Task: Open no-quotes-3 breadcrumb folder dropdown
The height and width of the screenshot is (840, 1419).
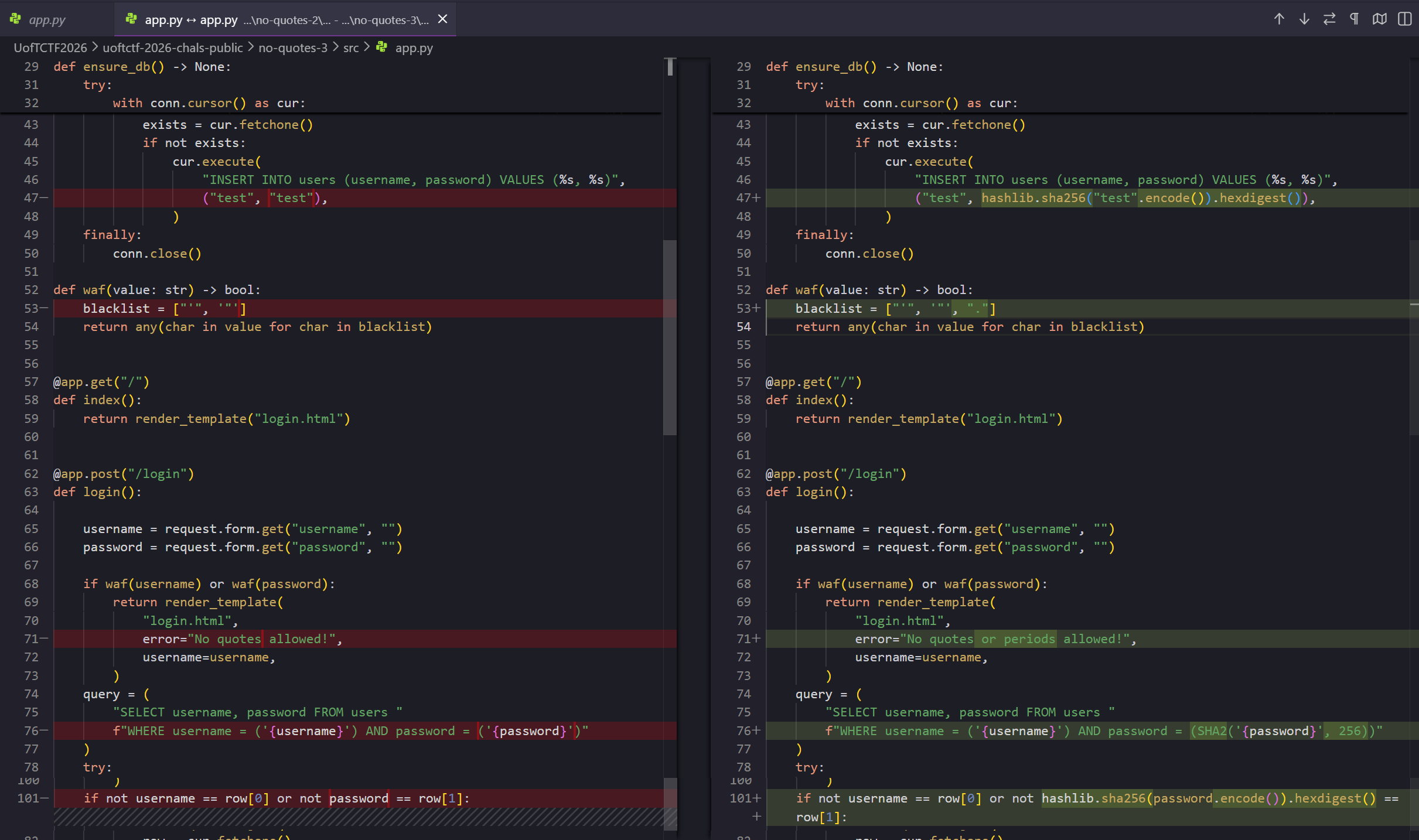Action: click(x=292, y=47)
